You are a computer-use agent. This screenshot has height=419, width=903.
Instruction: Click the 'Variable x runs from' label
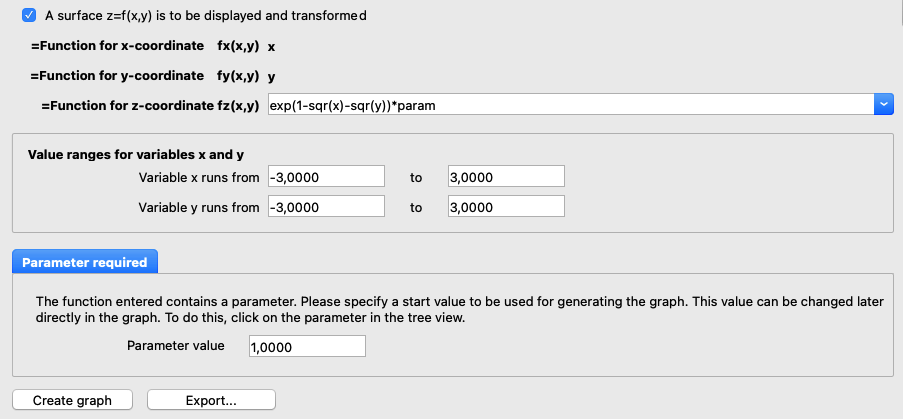click(199, 177)
